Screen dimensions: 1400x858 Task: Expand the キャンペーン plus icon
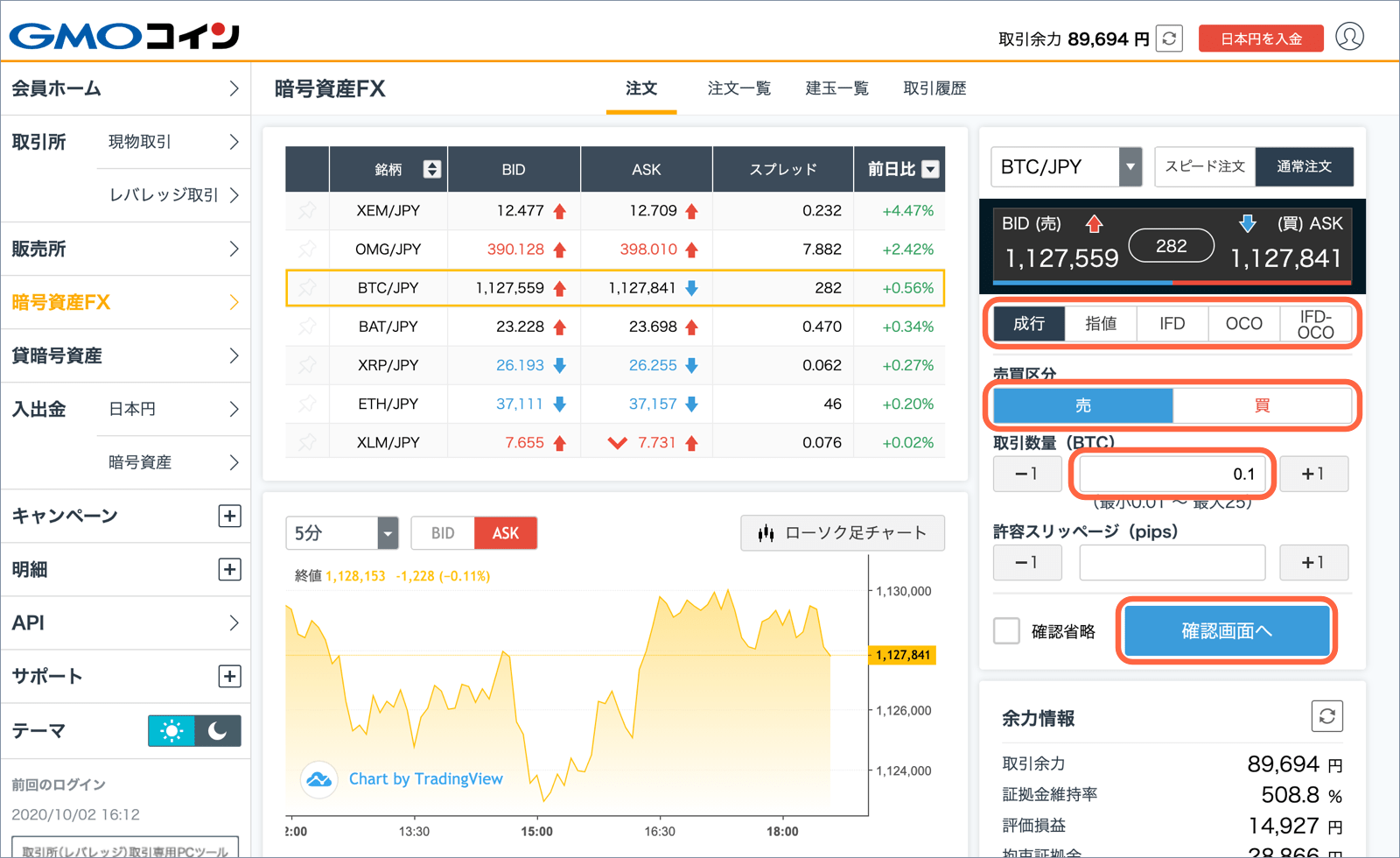pyautogui.click(x=229, y=516)
